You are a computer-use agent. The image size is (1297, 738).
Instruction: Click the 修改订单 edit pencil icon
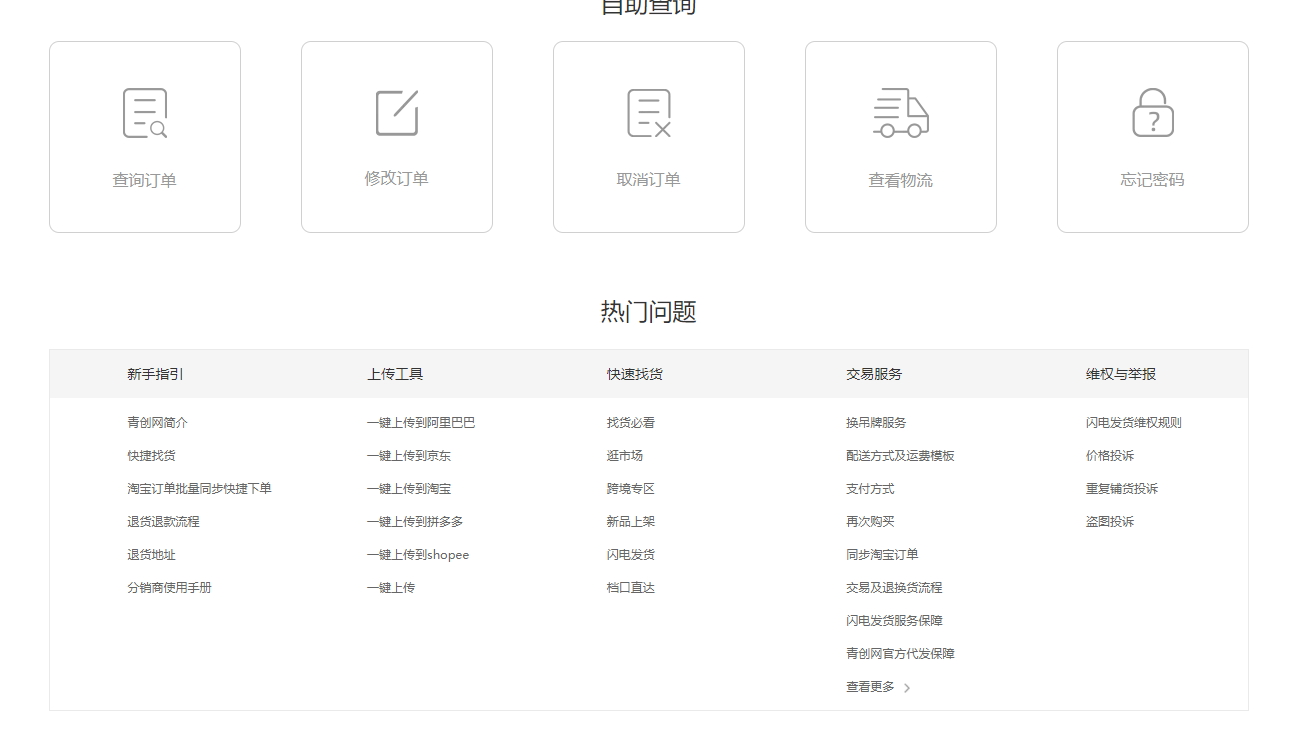(x=397, y=112)
